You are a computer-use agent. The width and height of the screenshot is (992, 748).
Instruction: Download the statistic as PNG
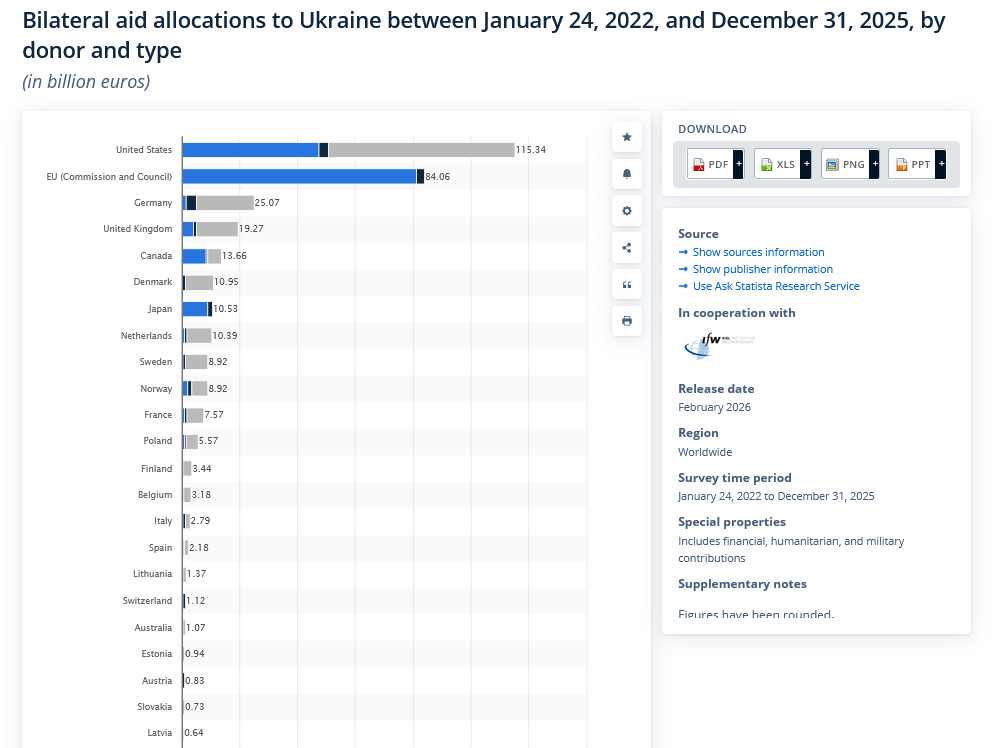845,165
